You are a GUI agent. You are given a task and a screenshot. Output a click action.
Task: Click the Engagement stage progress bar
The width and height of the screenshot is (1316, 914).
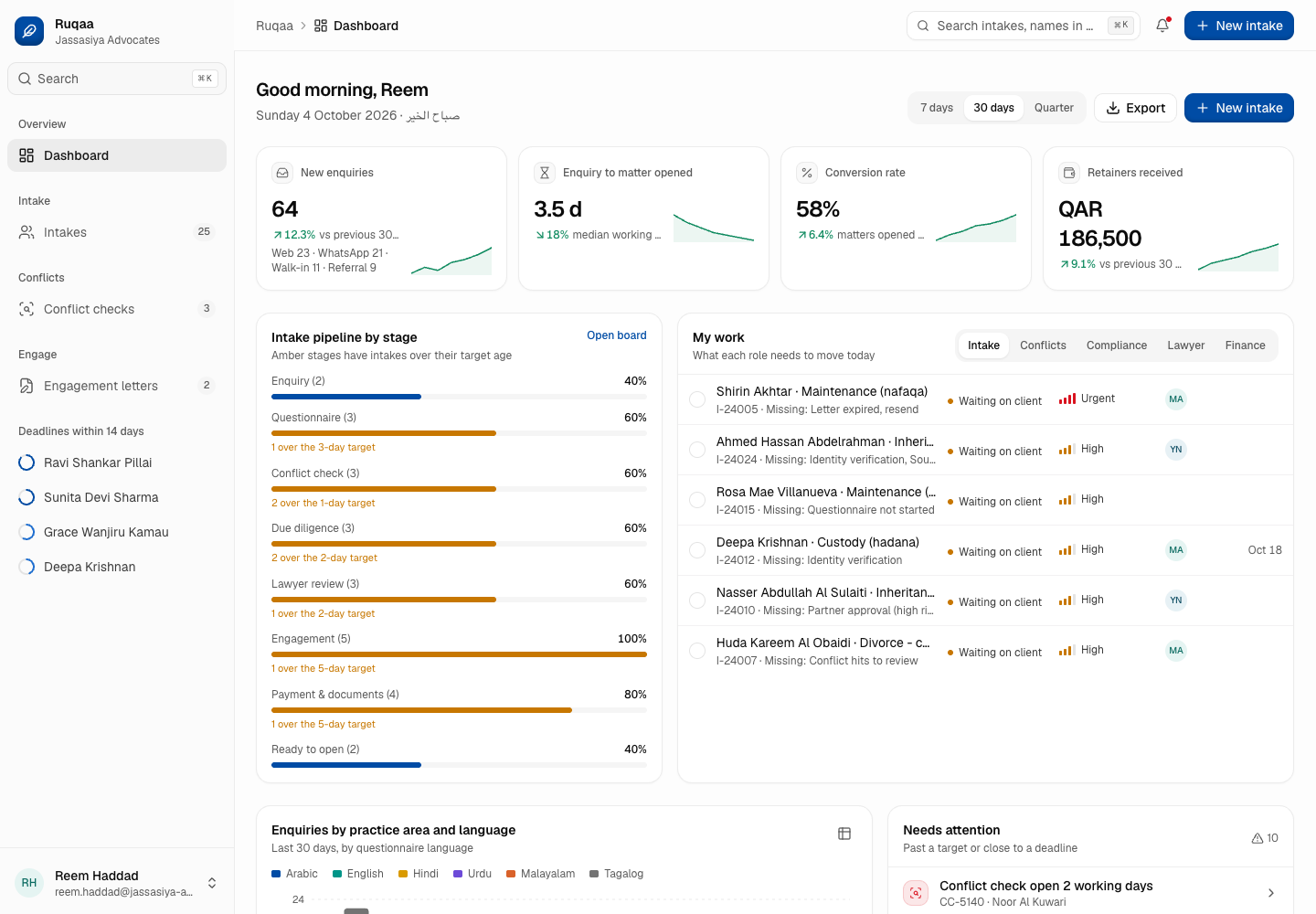[x=459, y=654]
